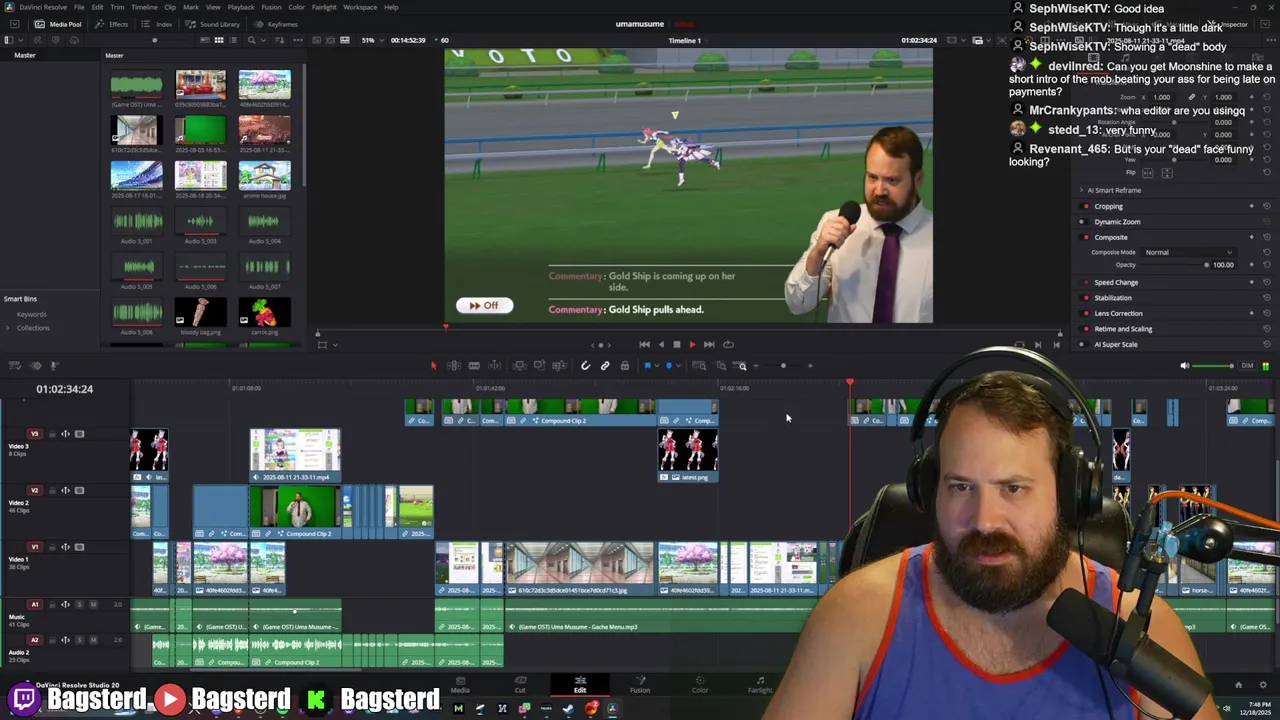Stop playback with the square button

click(x=676, y=344)
